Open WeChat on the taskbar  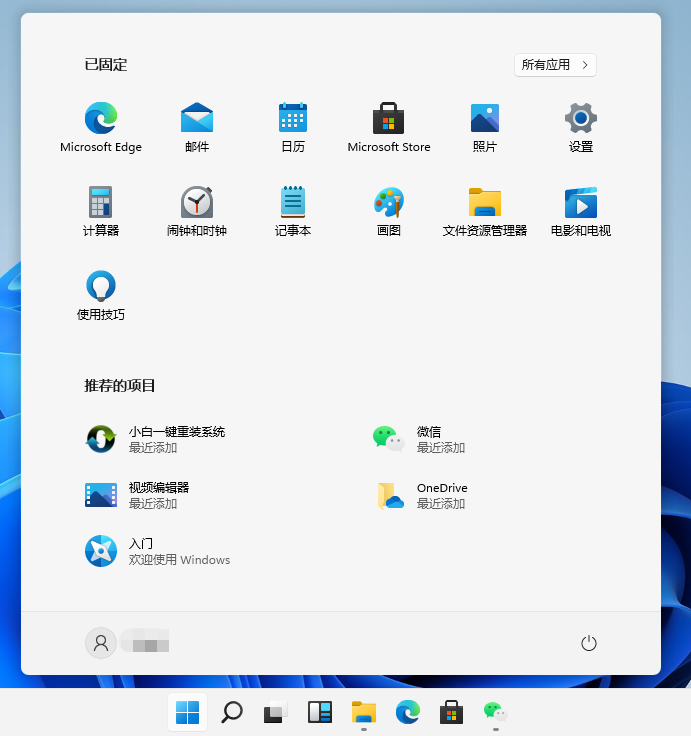point(496,712)
